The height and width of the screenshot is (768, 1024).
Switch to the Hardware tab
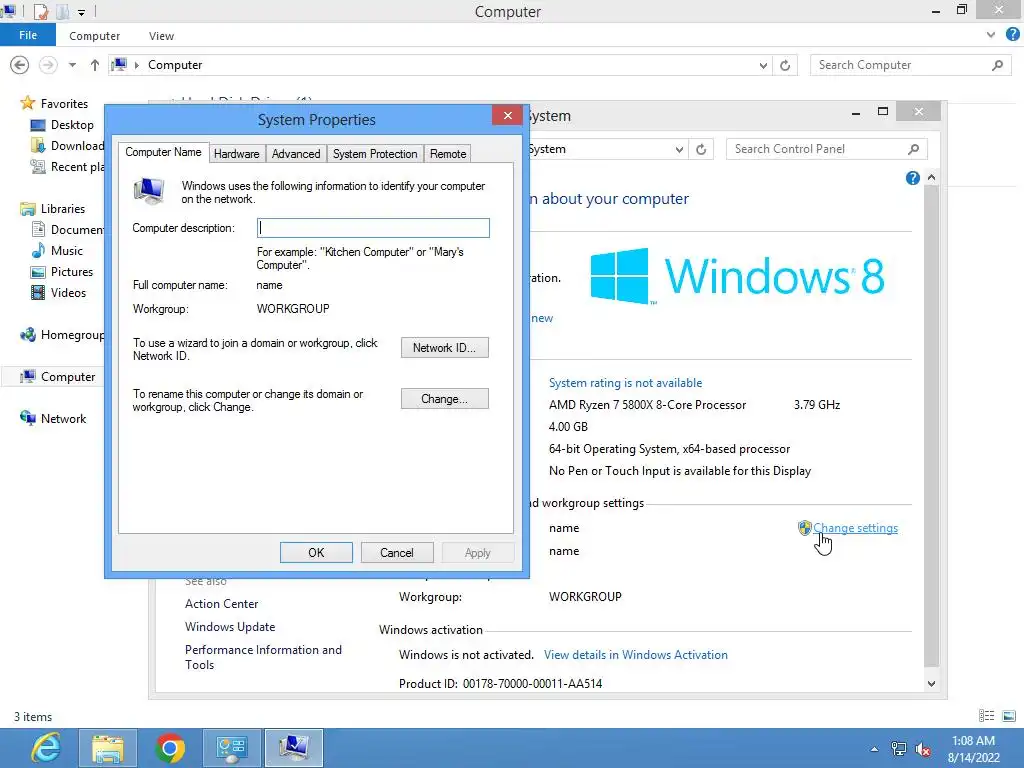(236, 153)
